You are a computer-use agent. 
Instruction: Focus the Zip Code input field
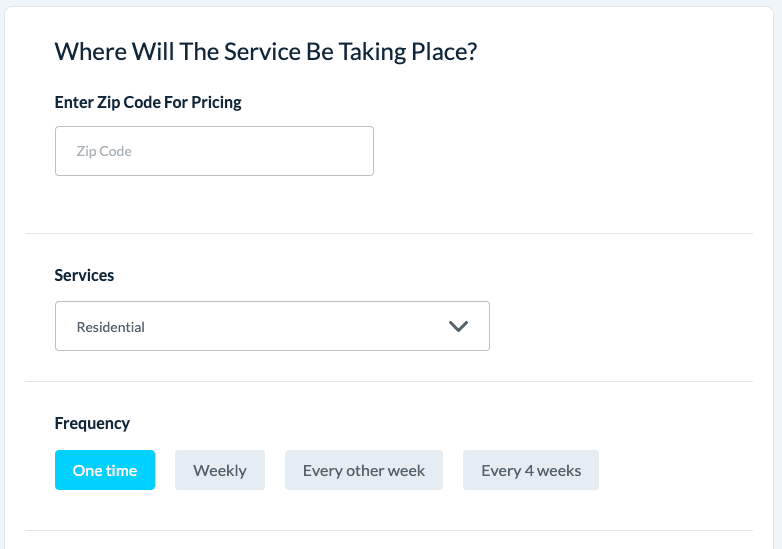[214, 151]
